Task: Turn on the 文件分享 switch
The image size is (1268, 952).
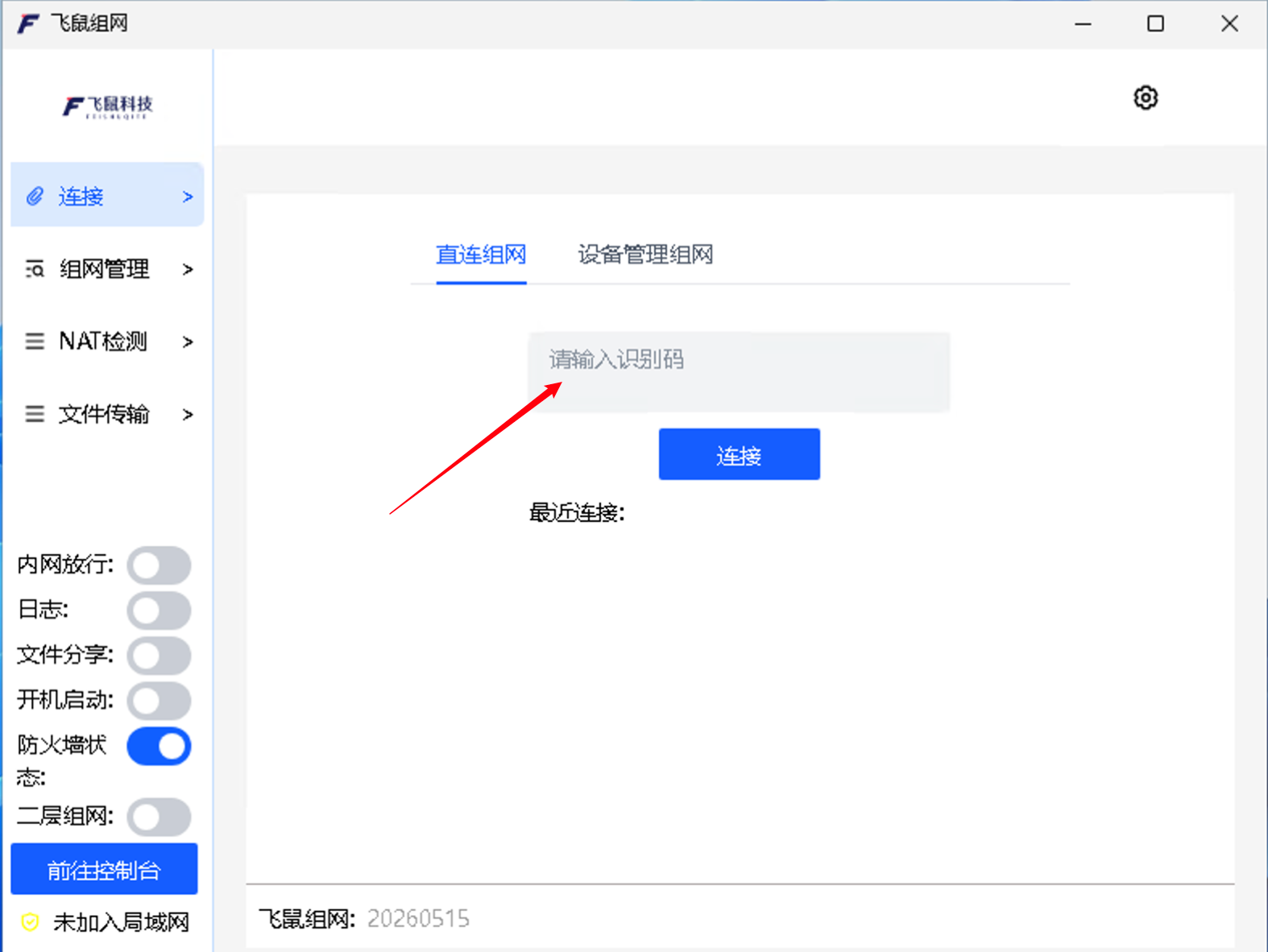Action: (x=159, y=656)
